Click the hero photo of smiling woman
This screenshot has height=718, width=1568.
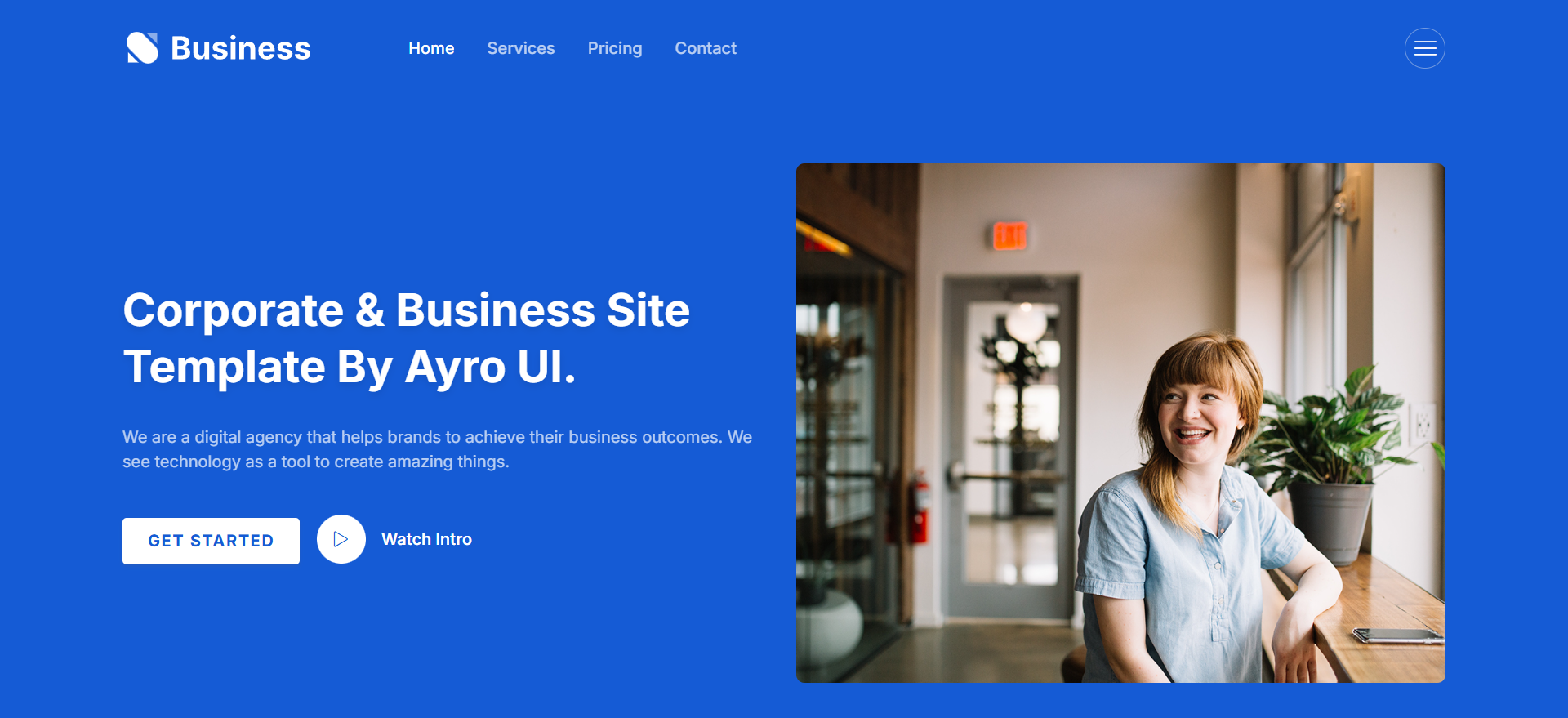1120,423
